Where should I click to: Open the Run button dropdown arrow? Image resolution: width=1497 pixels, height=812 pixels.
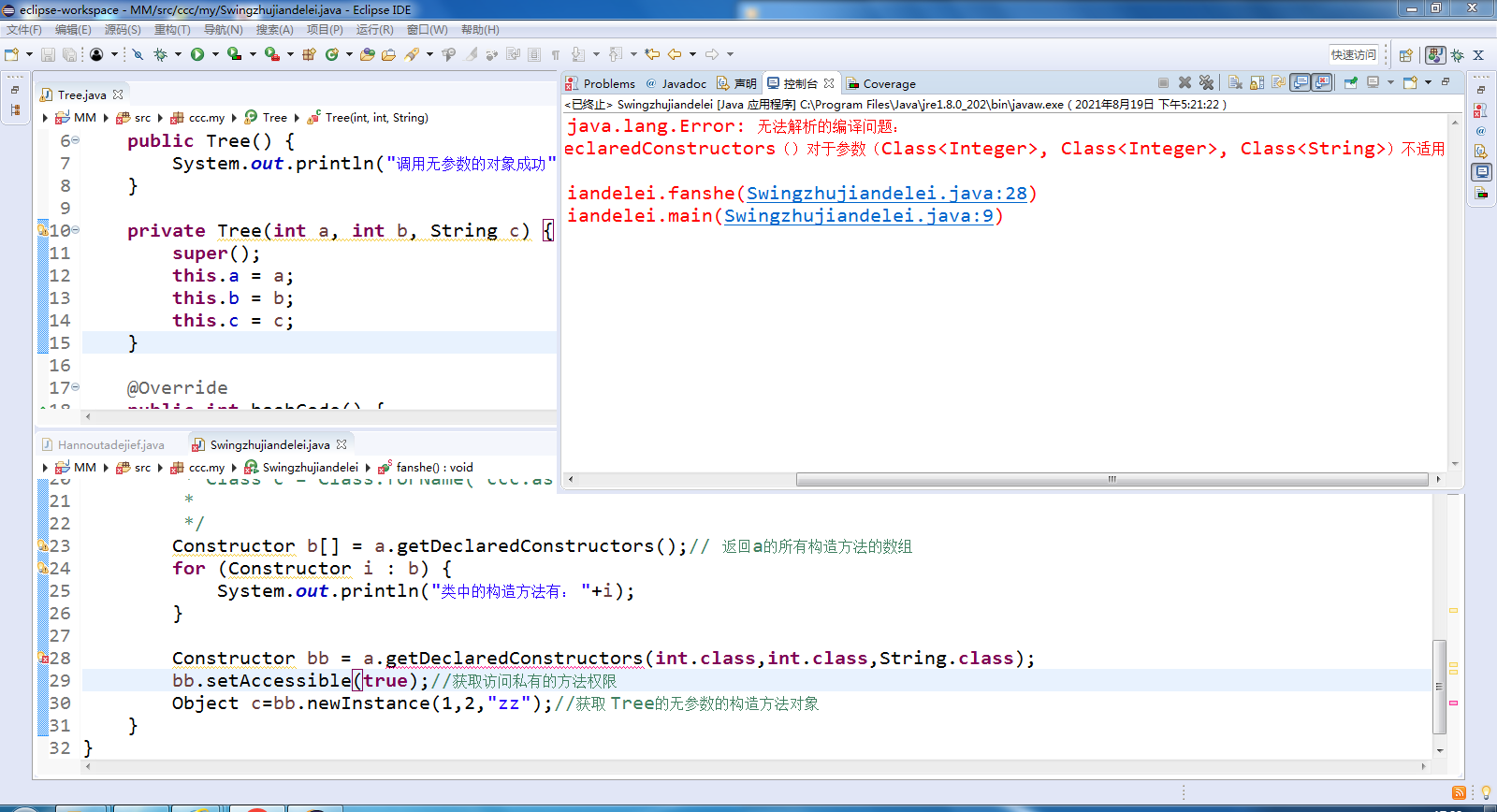point(215,54)
